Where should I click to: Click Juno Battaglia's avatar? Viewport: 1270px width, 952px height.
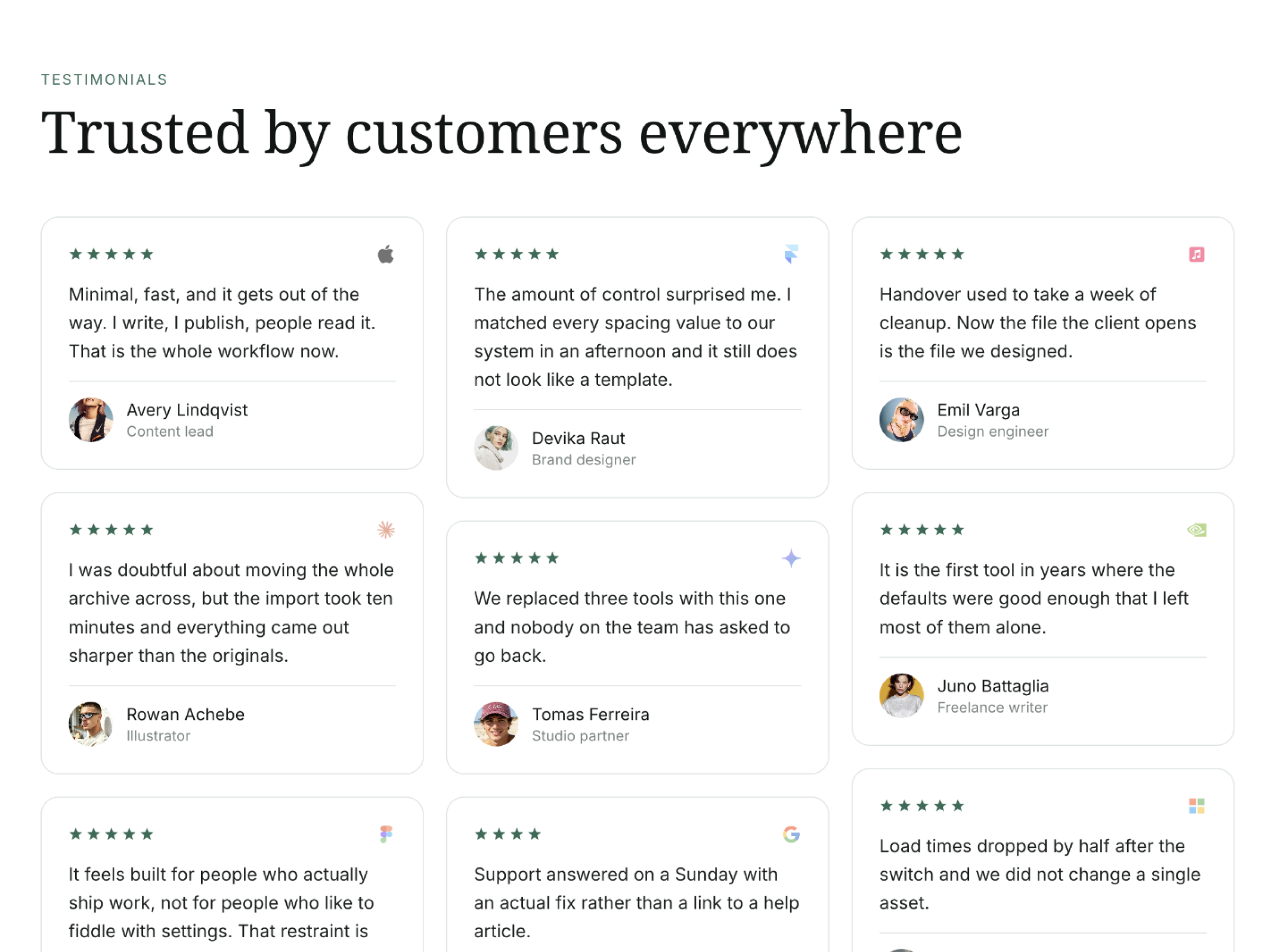click(x=901, y=695)
